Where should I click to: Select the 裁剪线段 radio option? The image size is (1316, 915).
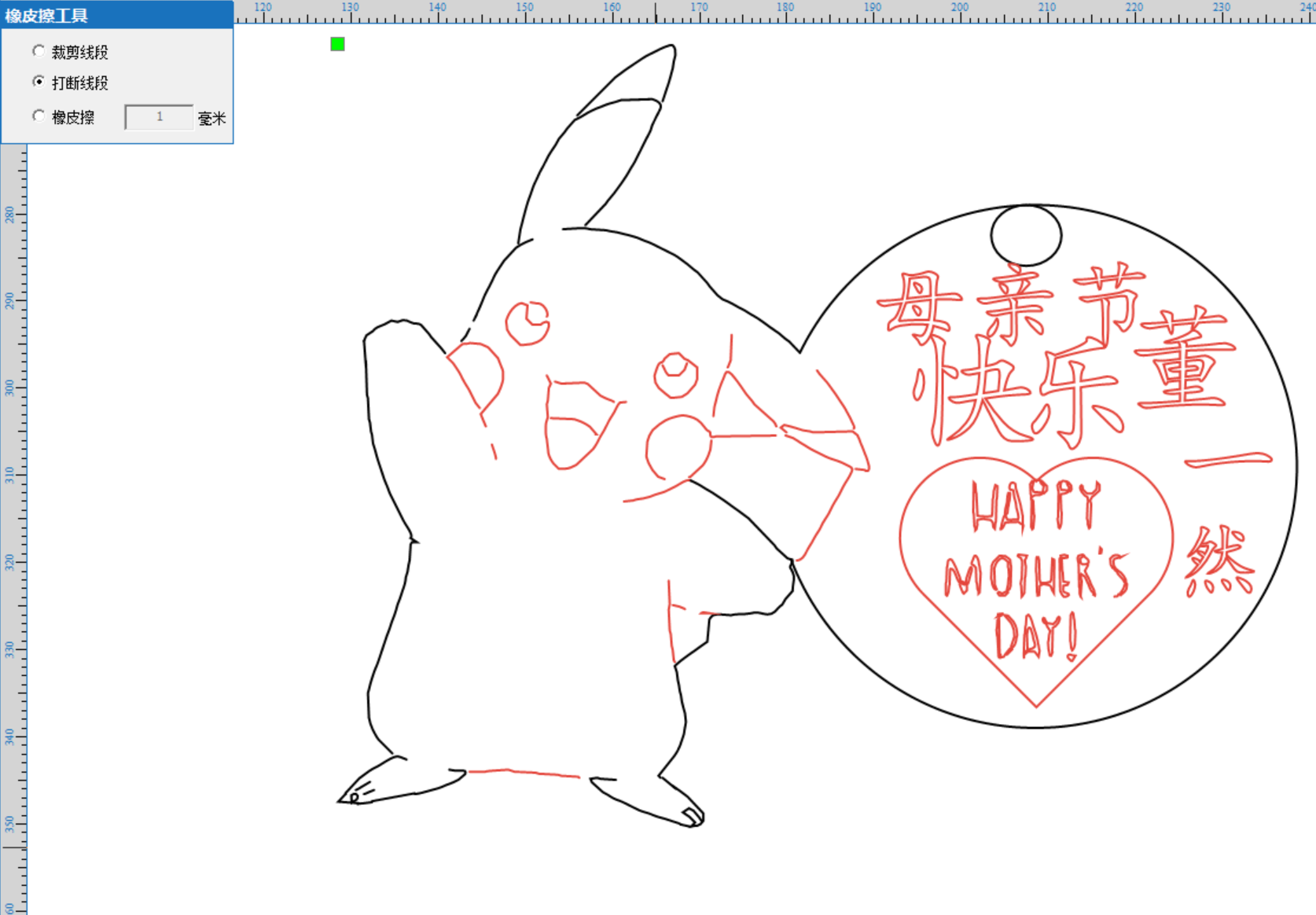(x=39, y=51)
